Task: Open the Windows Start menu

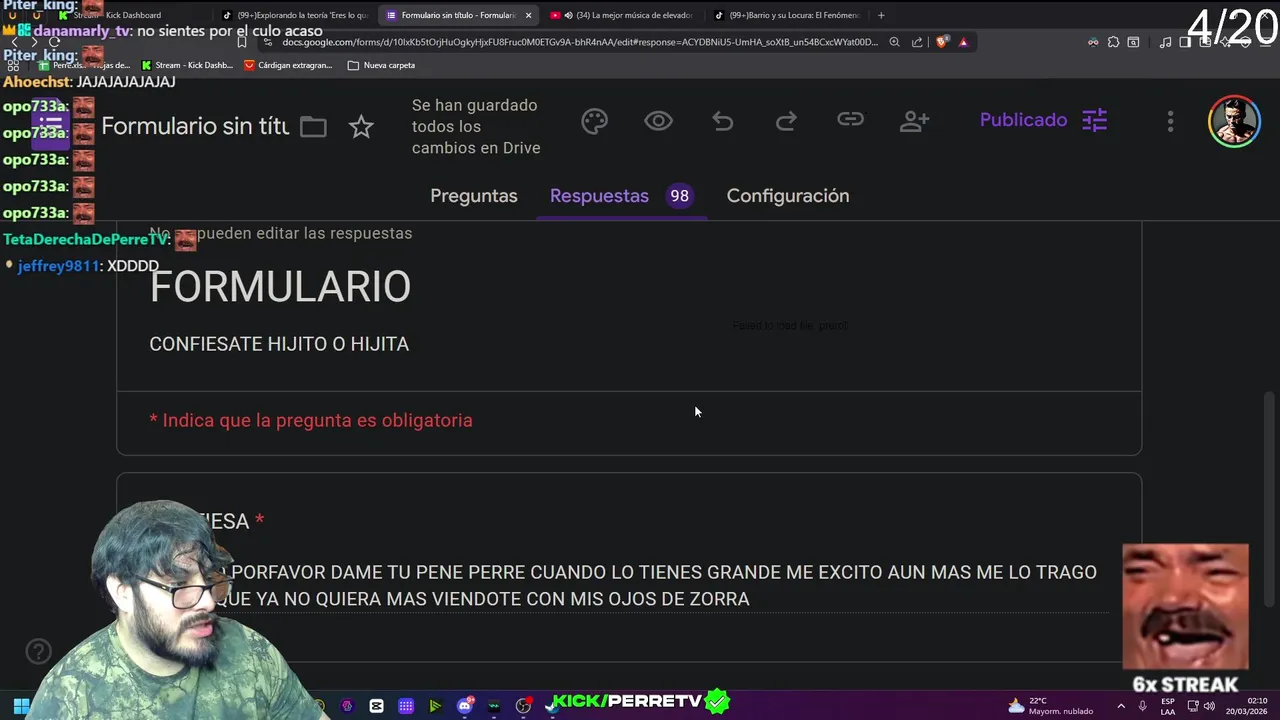Action: (21, 706)
